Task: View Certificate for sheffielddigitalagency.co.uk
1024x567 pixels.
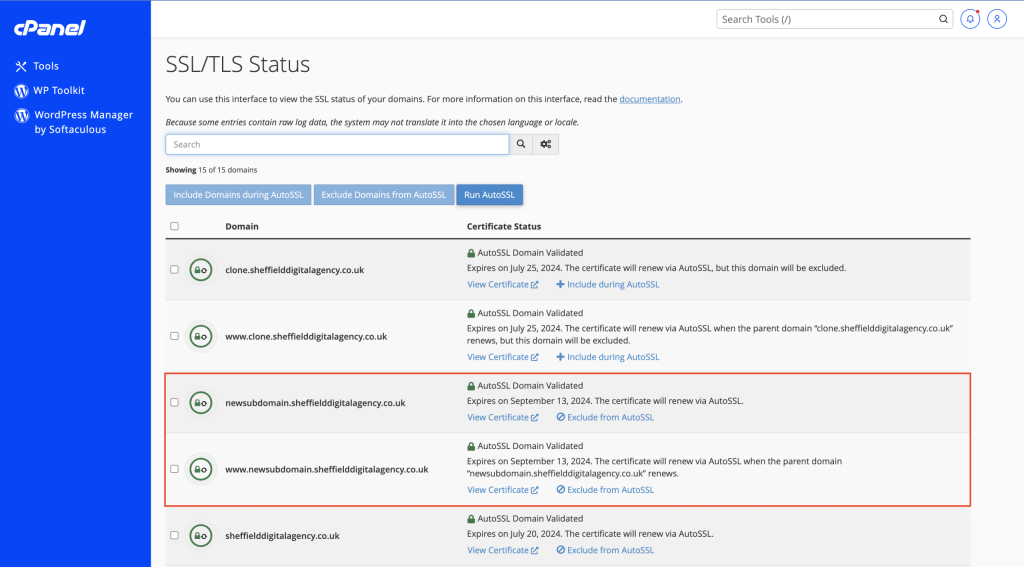Action: pos(502,550)
